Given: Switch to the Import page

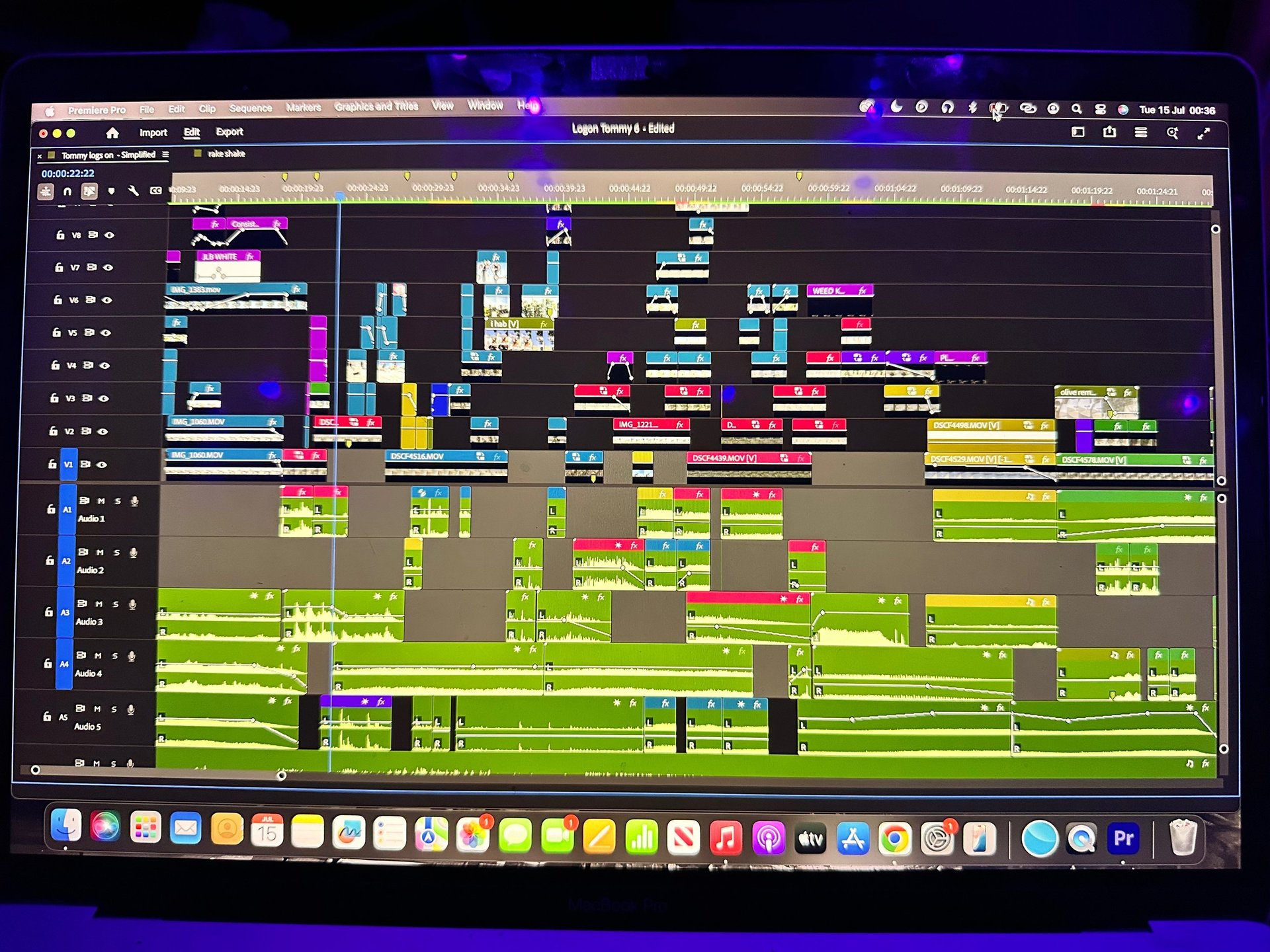Looking at the screenshot, I should pyautogui.click(x=153, y=133).
